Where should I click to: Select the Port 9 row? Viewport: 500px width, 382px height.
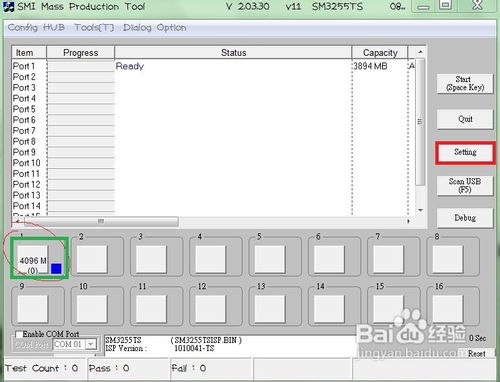pyautogui.click(x=213, y=152)
